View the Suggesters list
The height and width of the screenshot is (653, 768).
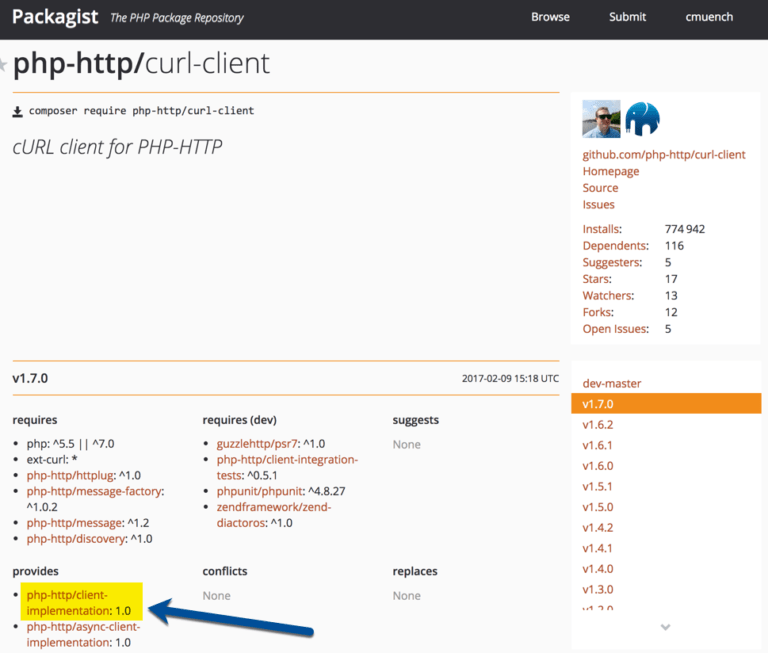point(612,263)
